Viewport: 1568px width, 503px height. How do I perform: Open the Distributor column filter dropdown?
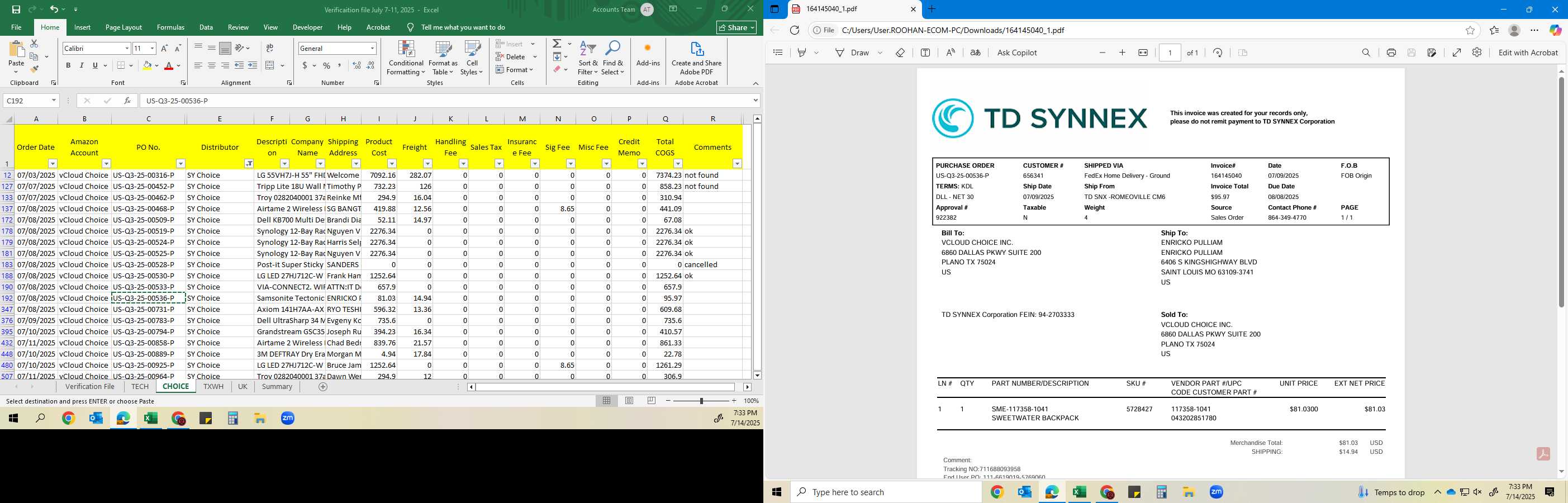[x=249, y=164]
